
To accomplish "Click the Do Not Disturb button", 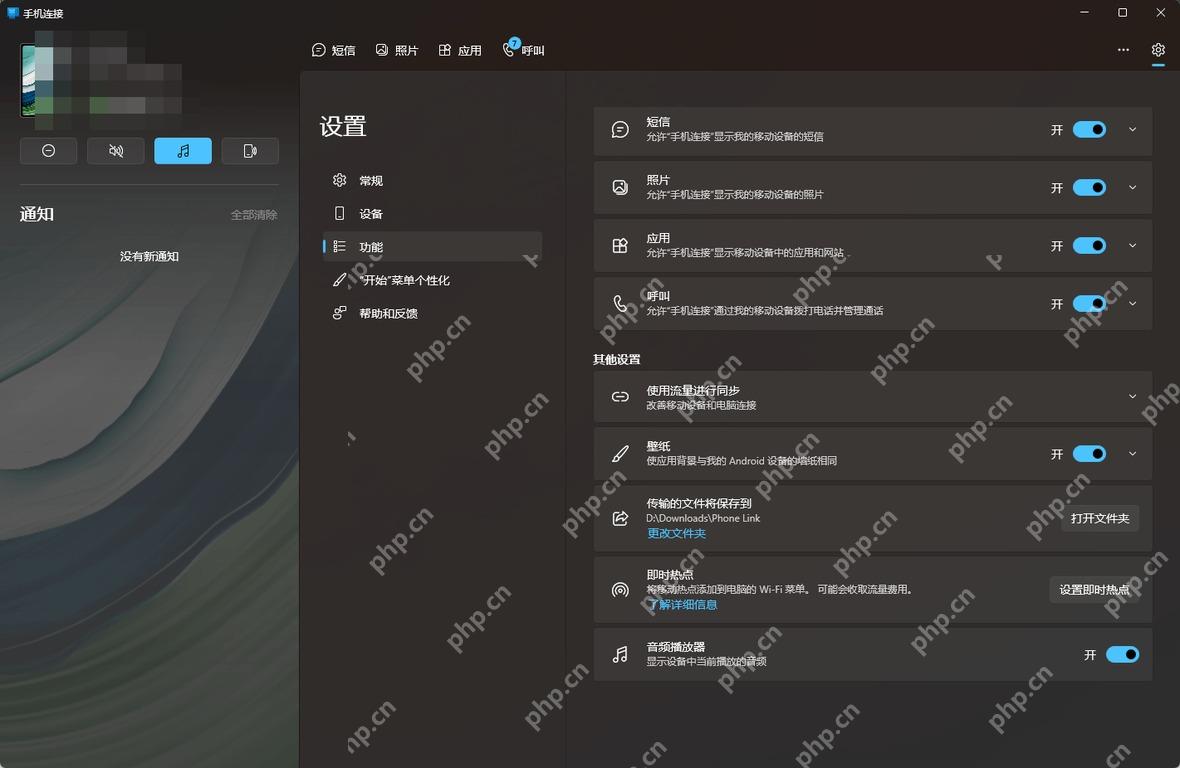I will point(48,151).
